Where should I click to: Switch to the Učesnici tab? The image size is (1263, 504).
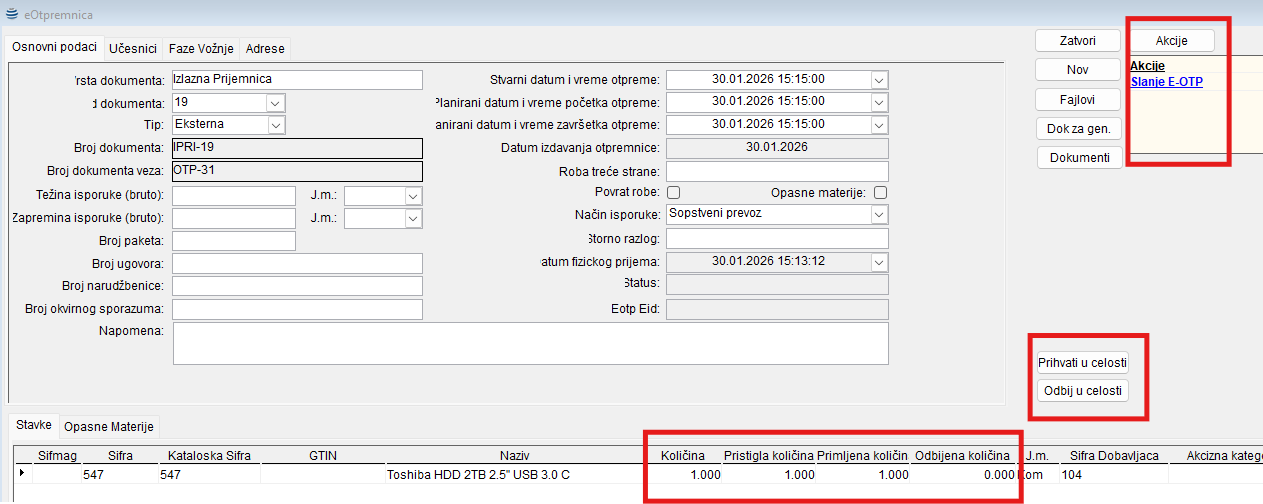[x=132, y=48]
